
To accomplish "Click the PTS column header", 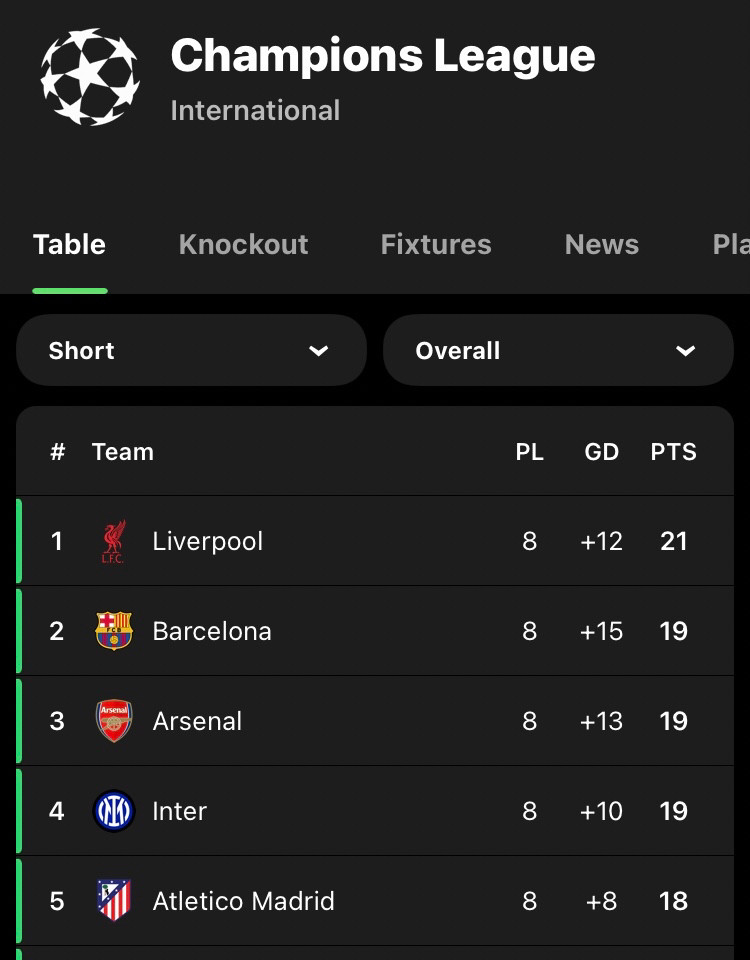I will click(673, 452).
